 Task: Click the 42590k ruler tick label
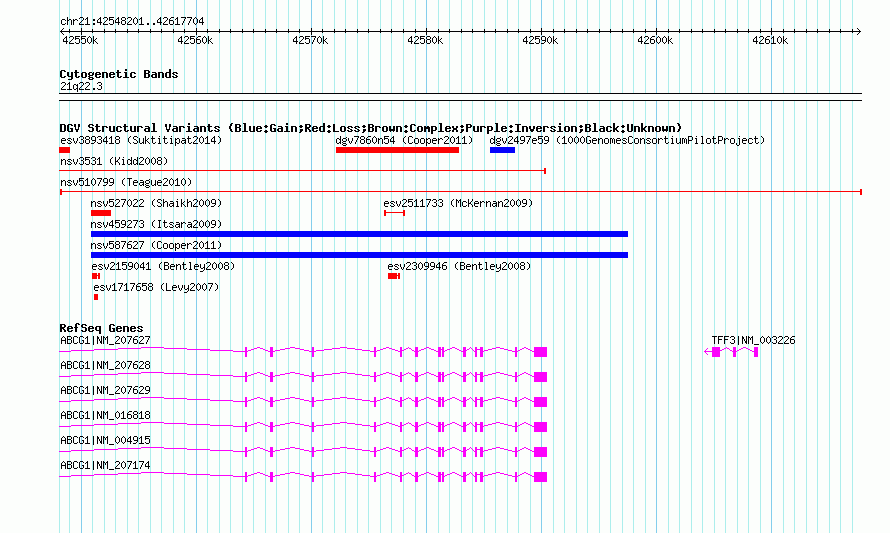(x=540, y=40)
